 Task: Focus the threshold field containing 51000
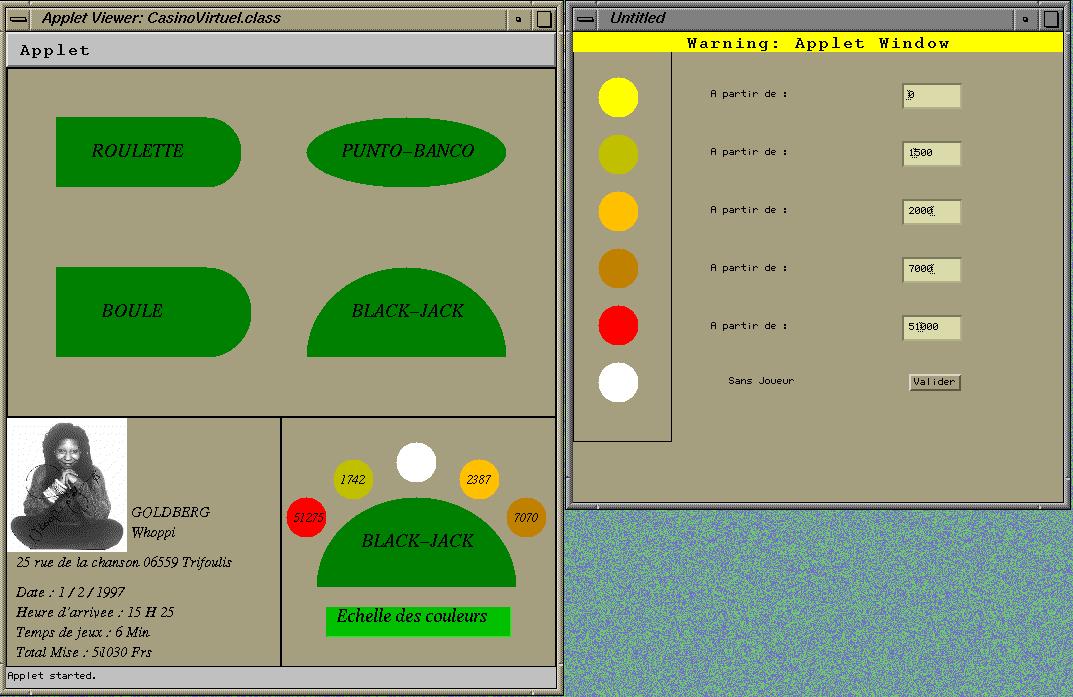(x=931, y=327)
